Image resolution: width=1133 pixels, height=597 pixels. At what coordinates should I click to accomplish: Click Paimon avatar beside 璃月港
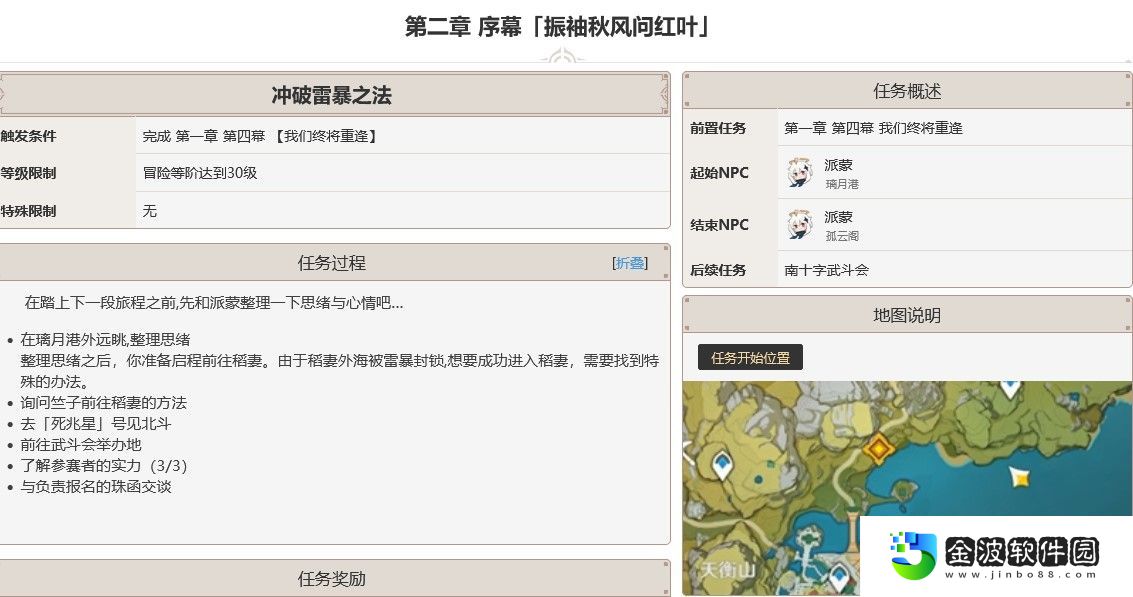800,173
